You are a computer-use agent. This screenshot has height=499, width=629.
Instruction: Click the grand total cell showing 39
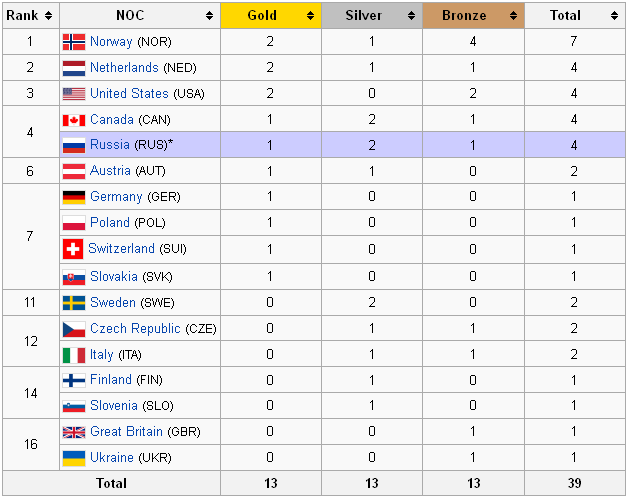574,483
